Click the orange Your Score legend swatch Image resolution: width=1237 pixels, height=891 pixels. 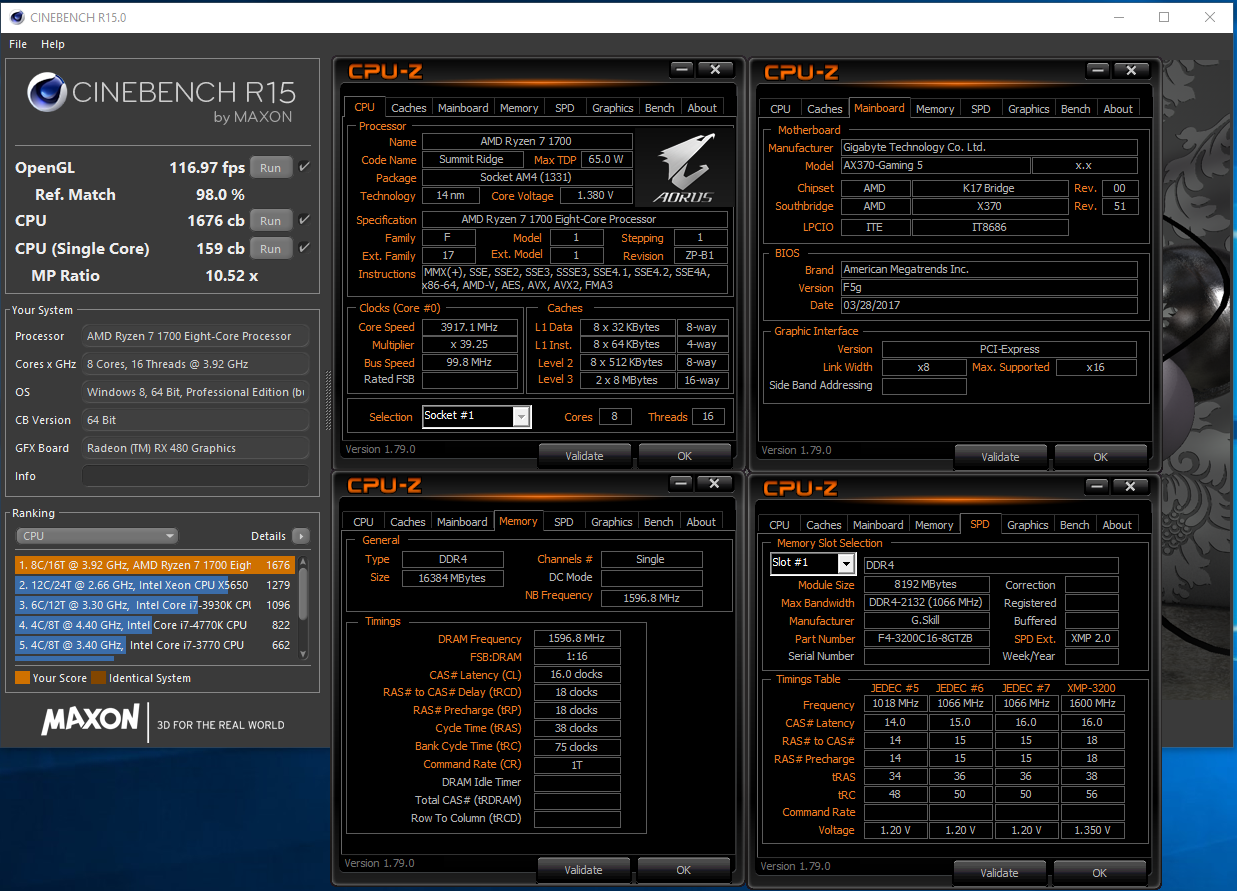coord(22,678)
